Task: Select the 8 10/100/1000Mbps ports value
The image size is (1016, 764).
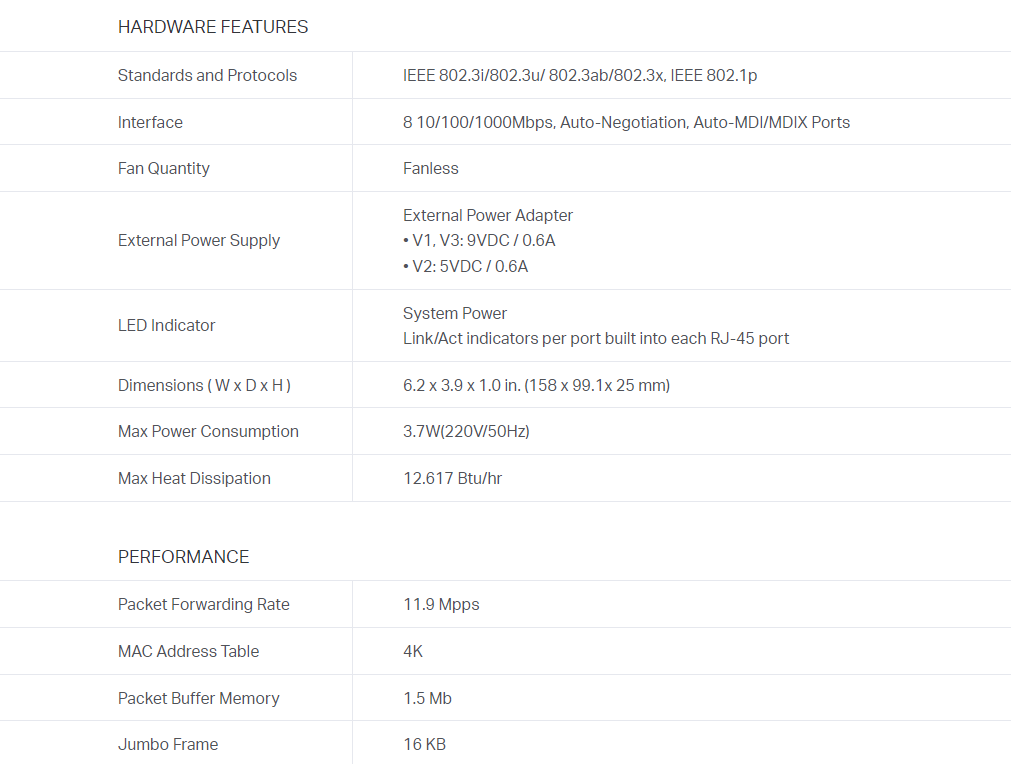Action: 626,123
